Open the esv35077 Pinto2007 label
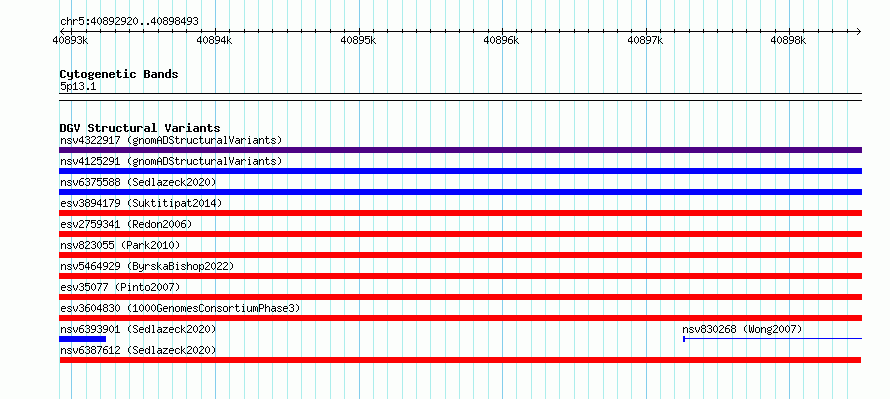Viewport: 890px width, 399px height. coord(120,287)
